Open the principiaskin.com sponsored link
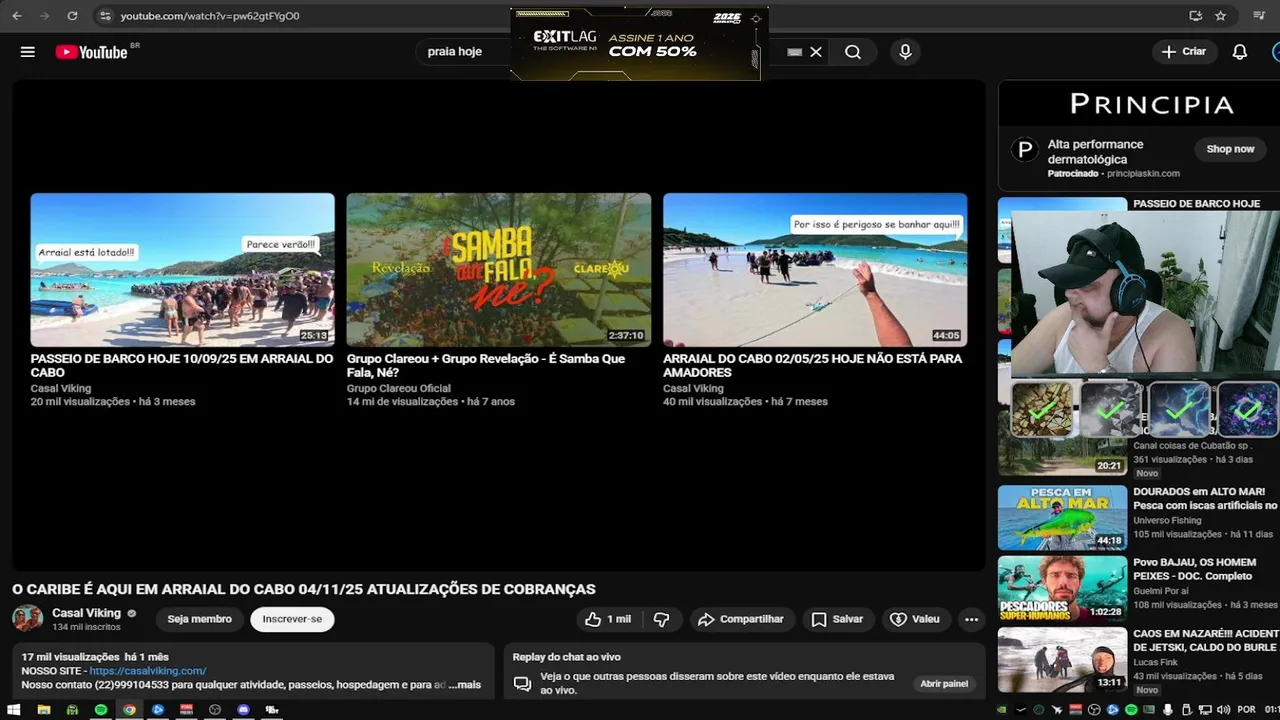 pyautogui.click(x=1143, y=173)
